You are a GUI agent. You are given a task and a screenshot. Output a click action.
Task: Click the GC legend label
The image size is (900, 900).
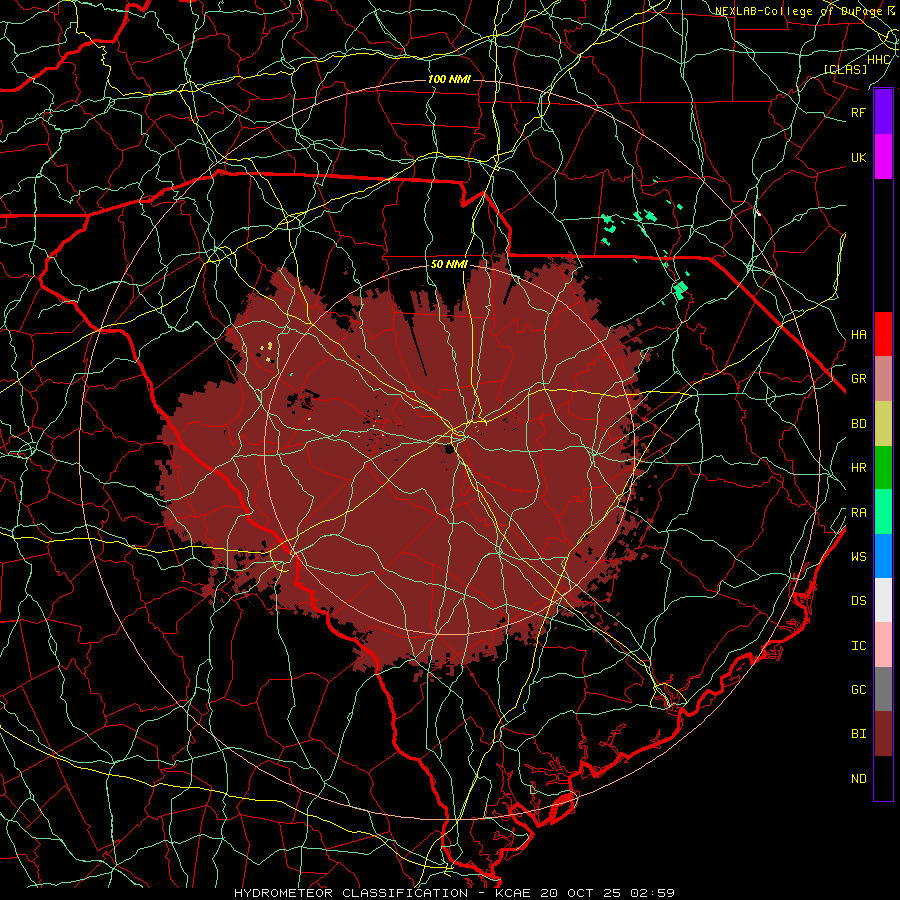tap(858, 690)
